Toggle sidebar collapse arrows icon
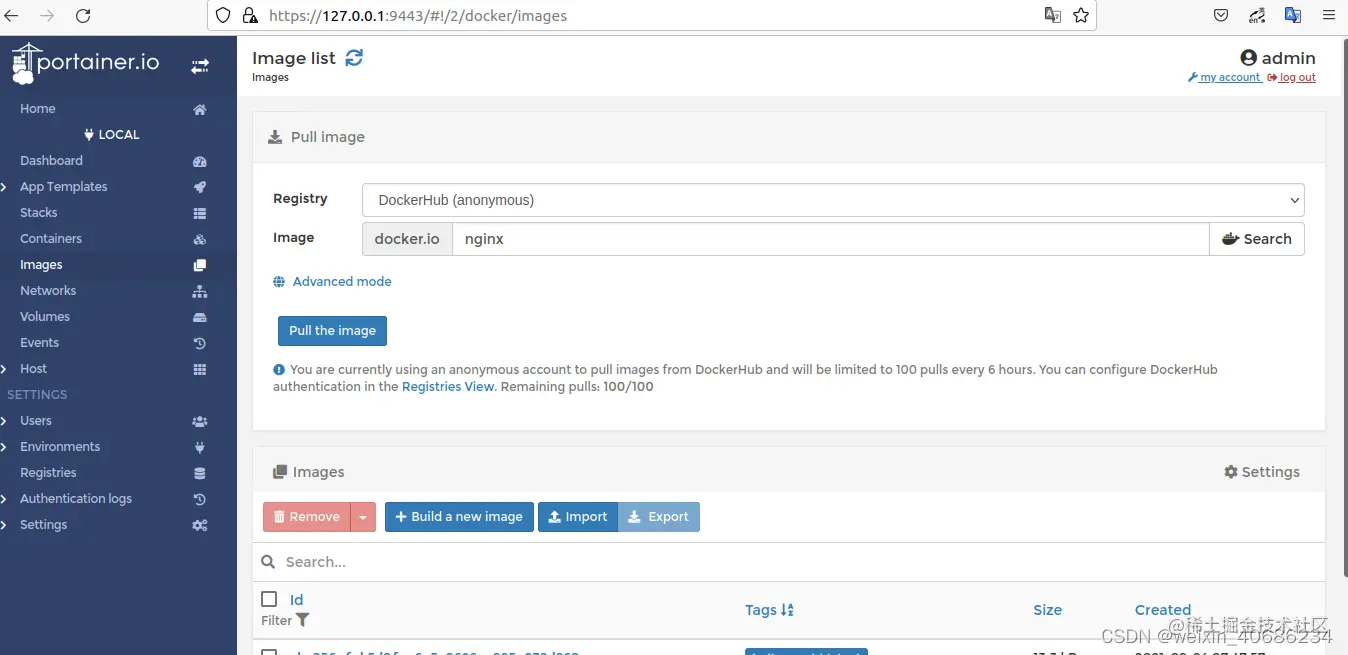This screenshot has height=655, width=1348. pos(200,66)
